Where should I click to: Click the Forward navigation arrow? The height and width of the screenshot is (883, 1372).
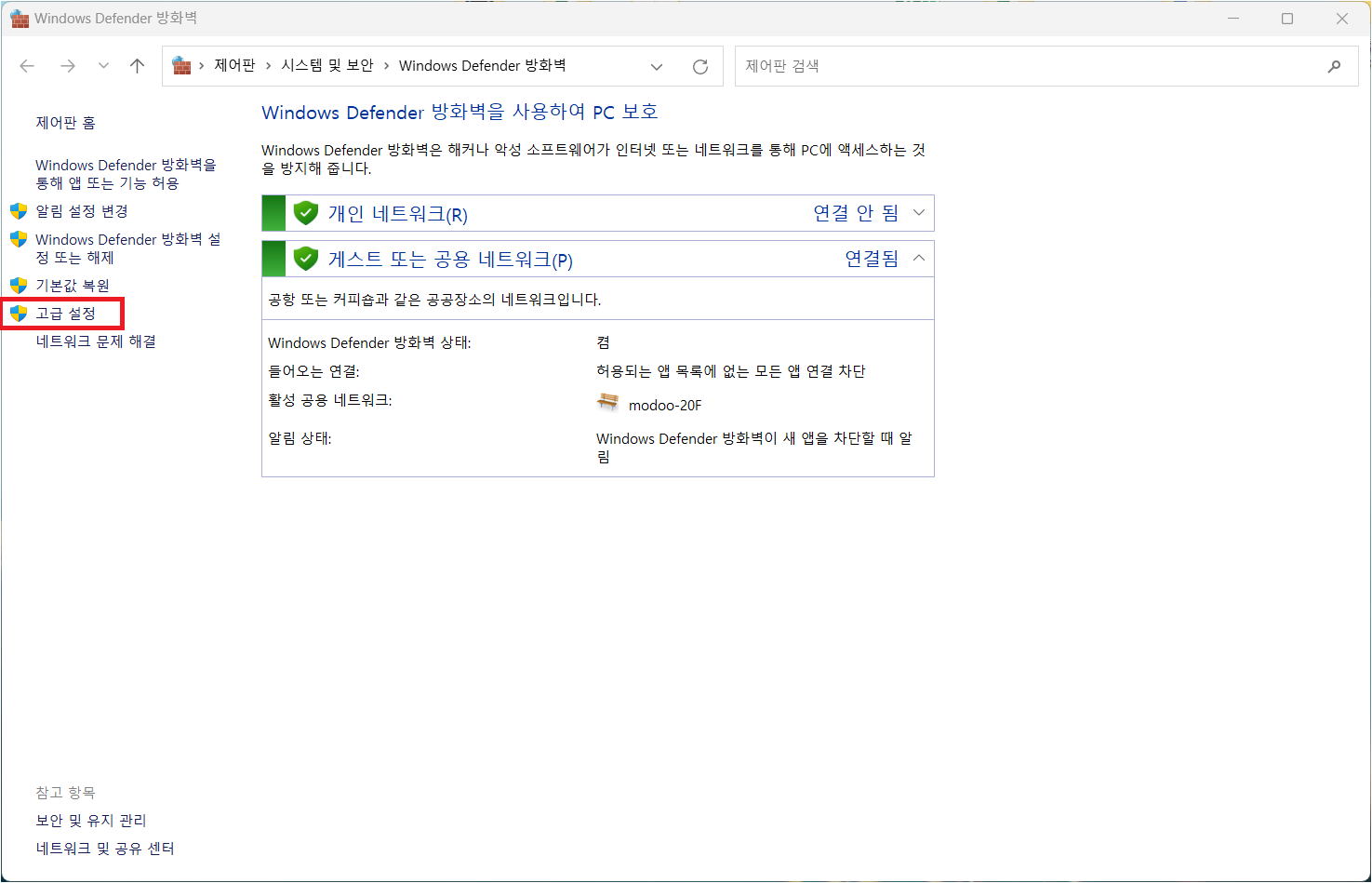point(68,66)
